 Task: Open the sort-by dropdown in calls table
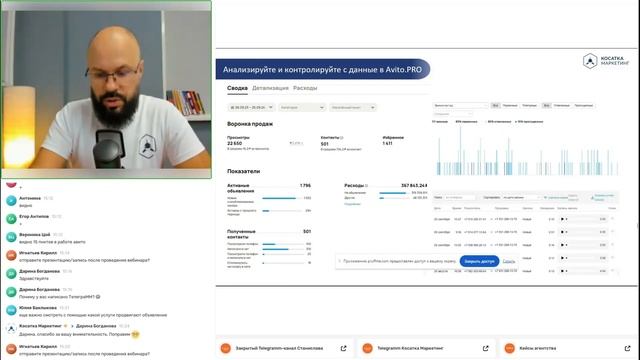521,198
